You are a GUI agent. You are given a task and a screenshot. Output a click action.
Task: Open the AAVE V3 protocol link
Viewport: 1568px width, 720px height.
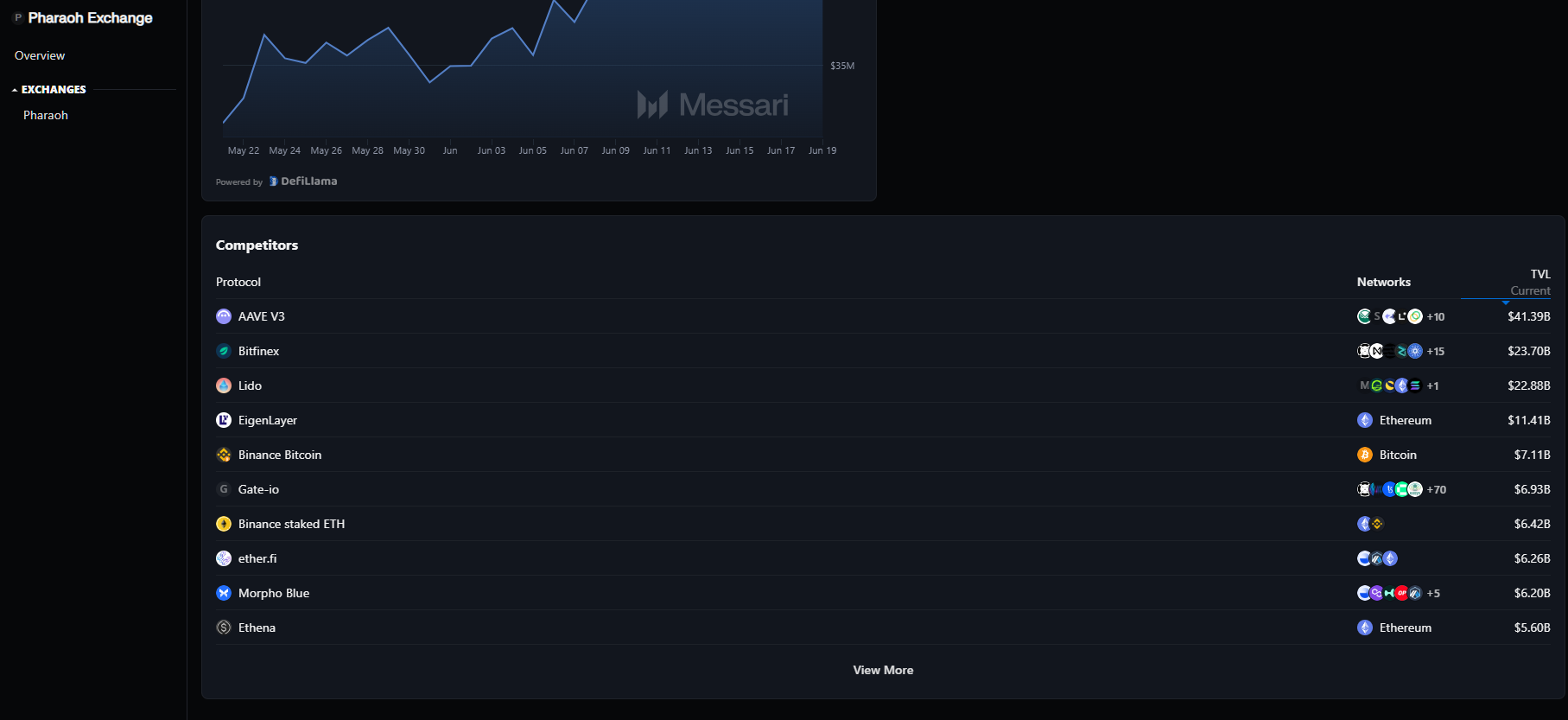point(262,316)
